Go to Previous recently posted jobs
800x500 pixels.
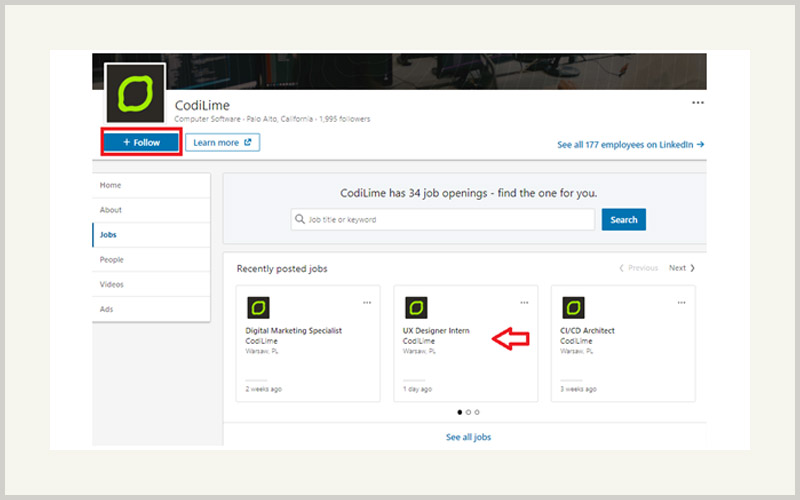(x=638, y=268)
